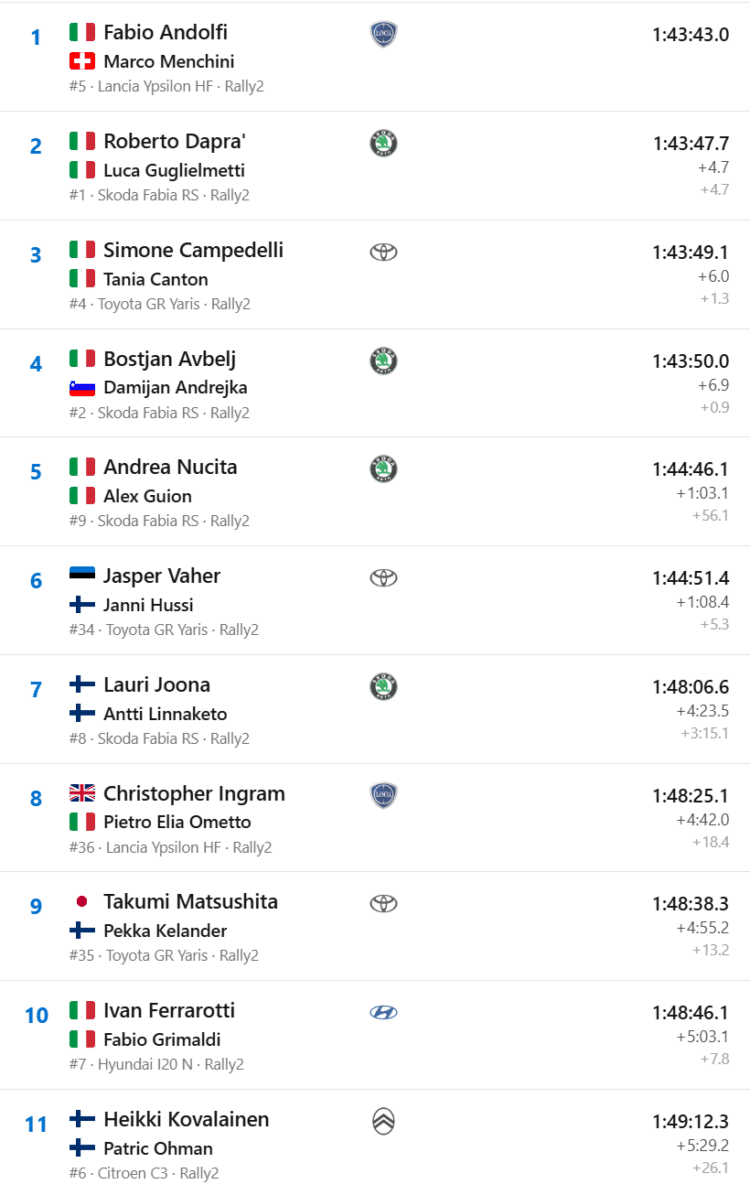Click the UK flag next to Christopher Ingram
Image resolution: width=750 pixels, height=1195 pixels.
82,793
